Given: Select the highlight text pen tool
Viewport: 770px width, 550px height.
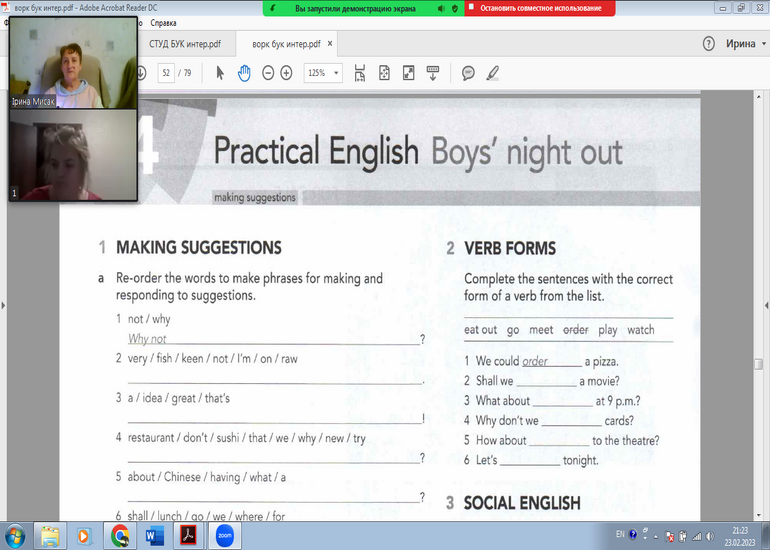Looking at the screenshot, I should click(x=492, y=73).
